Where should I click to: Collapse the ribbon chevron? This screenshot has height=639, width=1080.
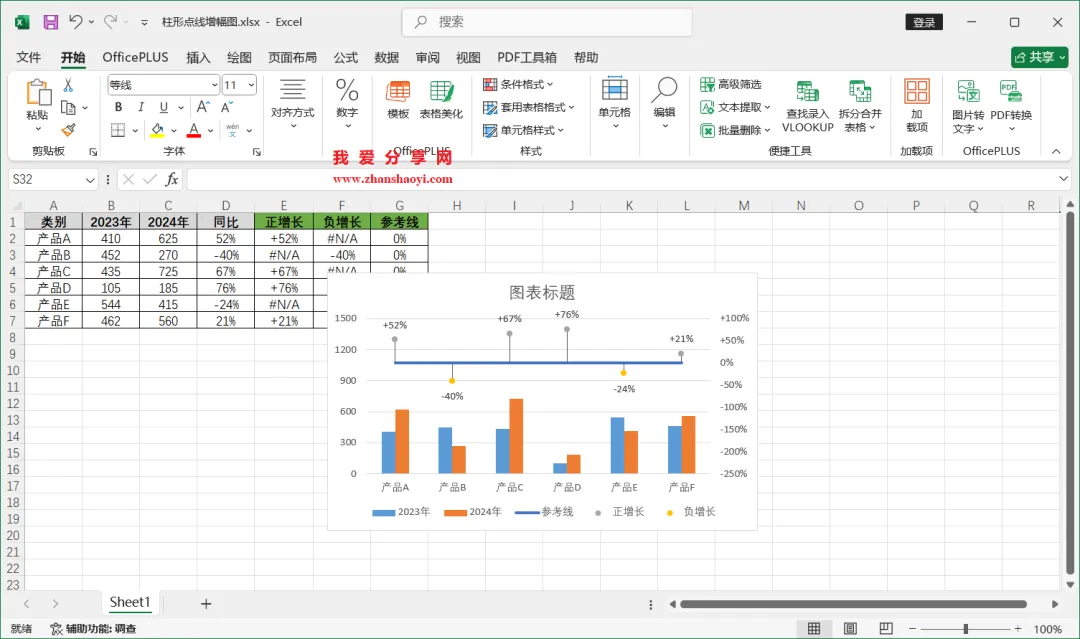coord(1056,151)
